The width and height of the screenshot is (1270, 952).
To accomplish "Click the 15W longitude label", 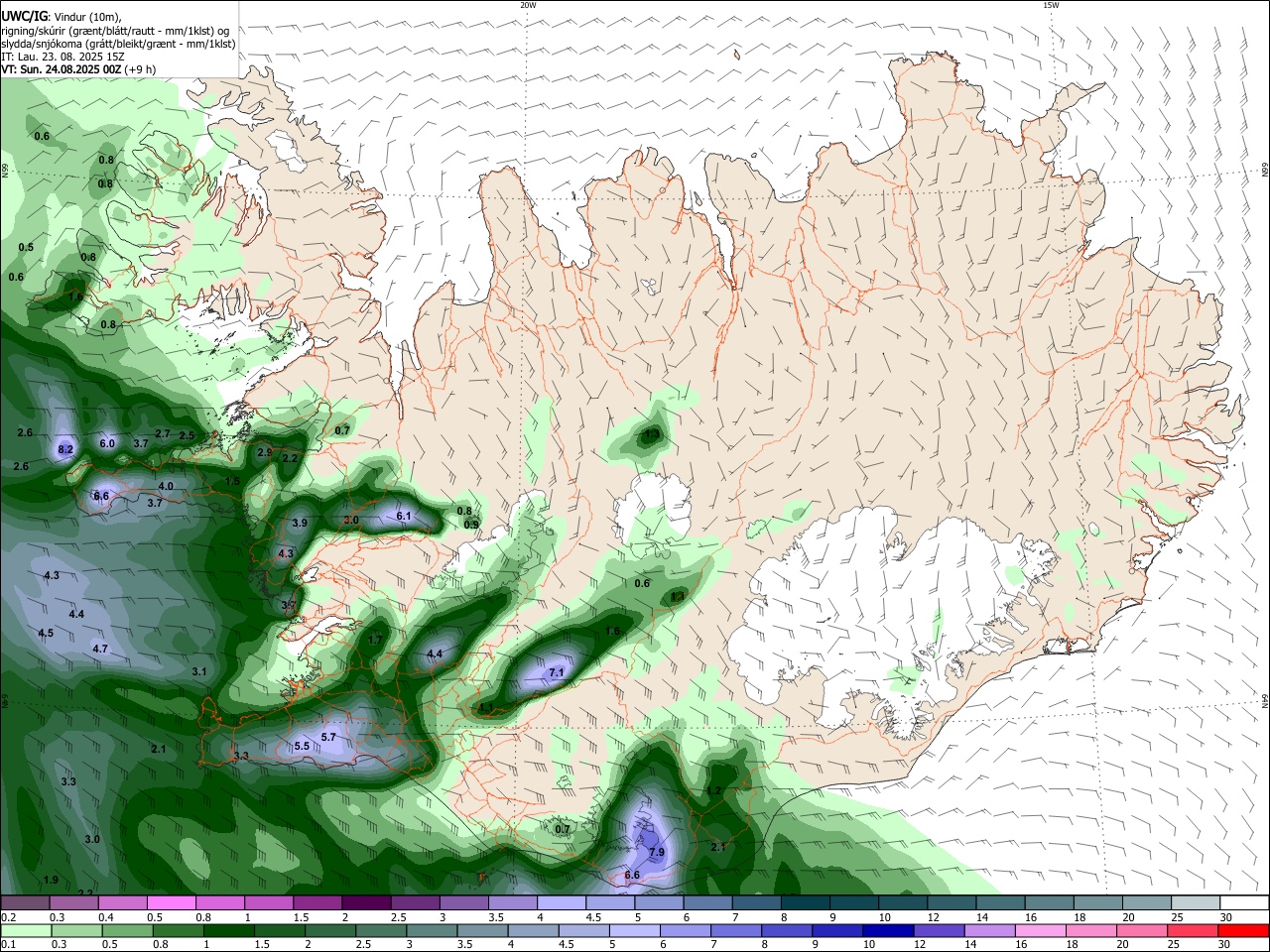I will pyautogui.click(x=1050, y=5).
